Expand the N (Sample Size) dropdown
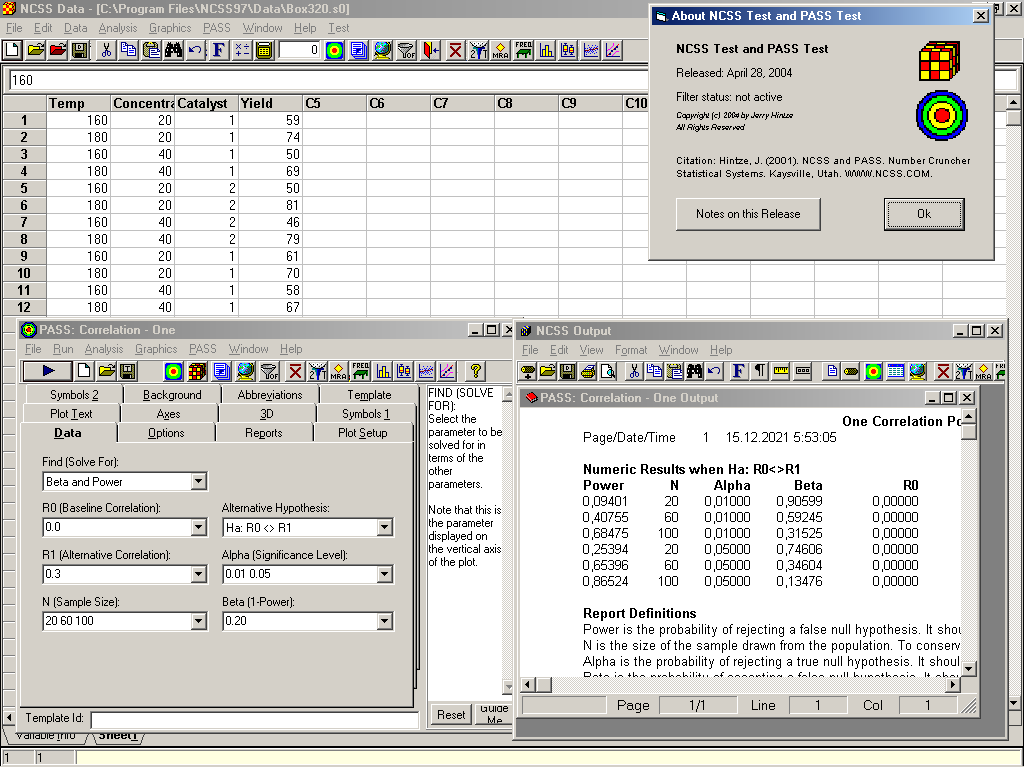The image size is (1024, 768). click(198, 621)
